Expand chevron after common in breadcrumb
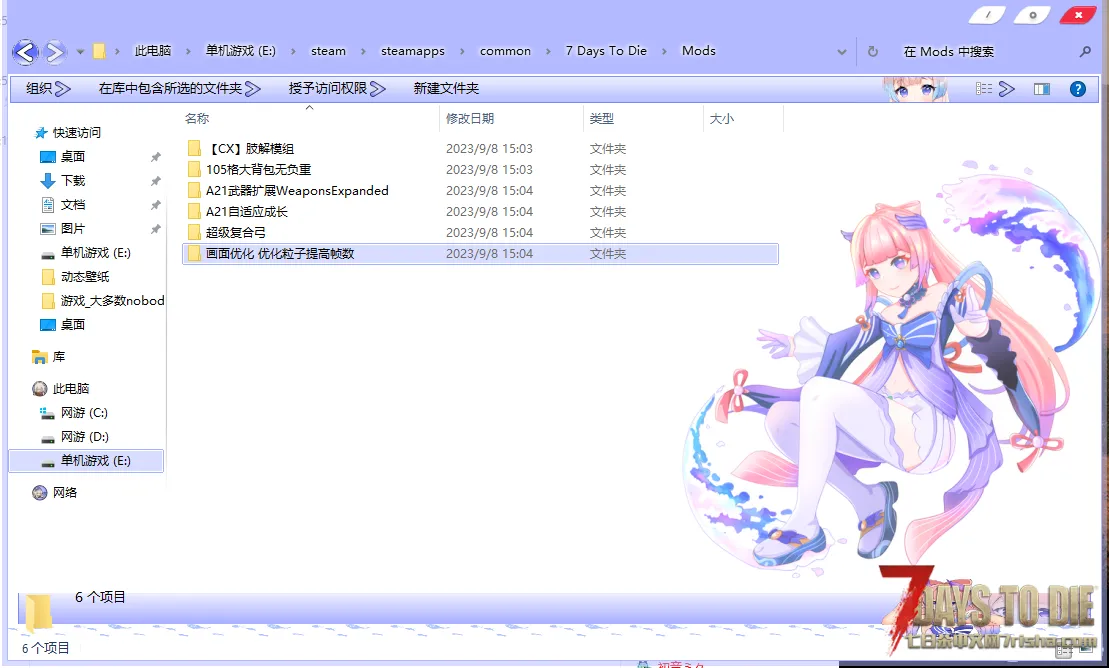The image size is (1109, 668). [x=547, y=52]
